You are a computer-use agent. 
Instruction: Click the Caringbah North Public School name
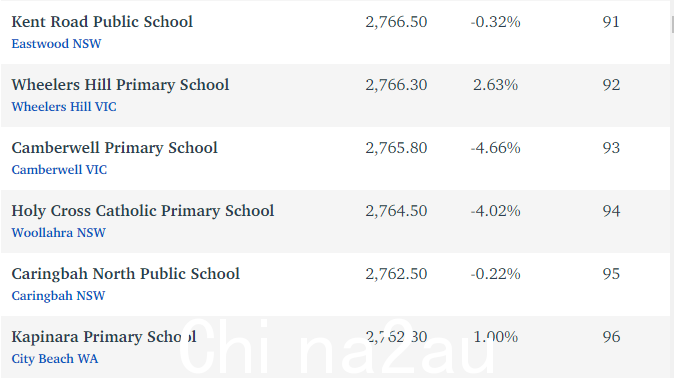(x=126, y=274)
